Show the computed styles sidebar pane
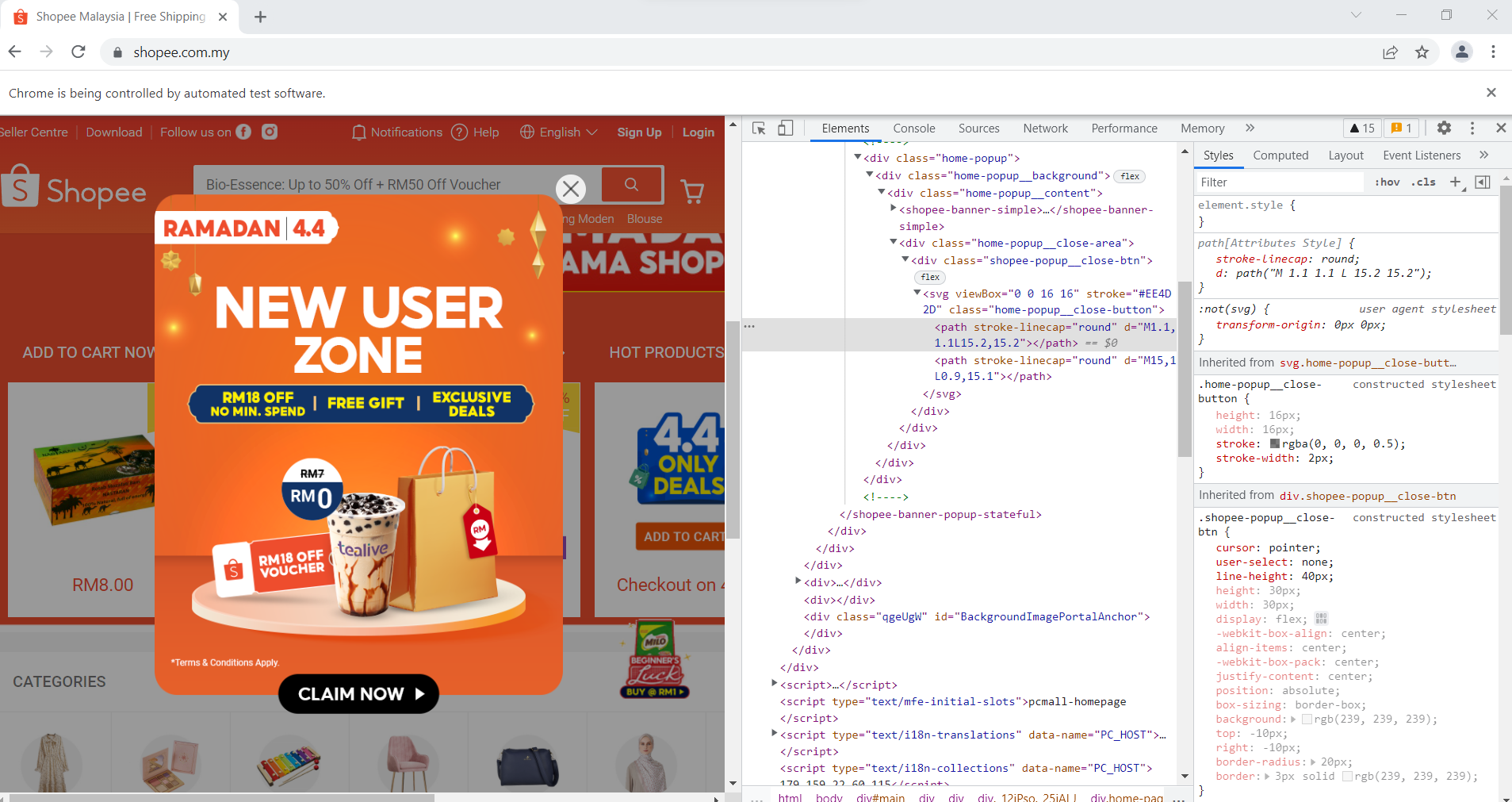Image resolution: width=1512 pixels, height=802 pixels. [x=1482, y=182]
